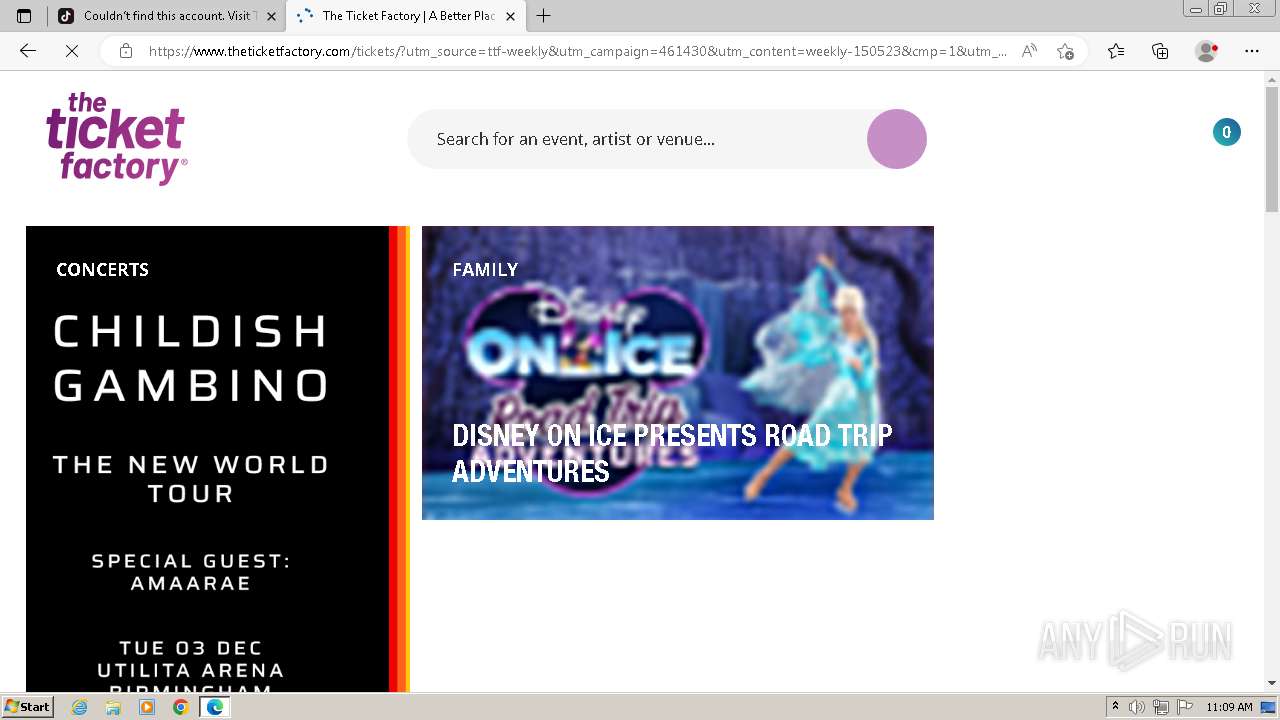1280x720 pixels.
Task: Switch to the TikTok account tab
Action: click(168, 16)
